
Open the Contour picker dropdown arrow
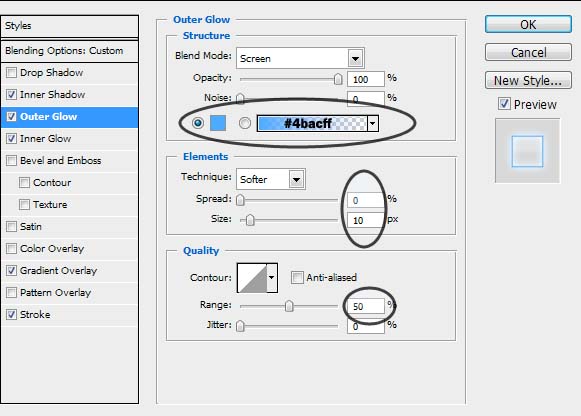click(x=272, y=278)
